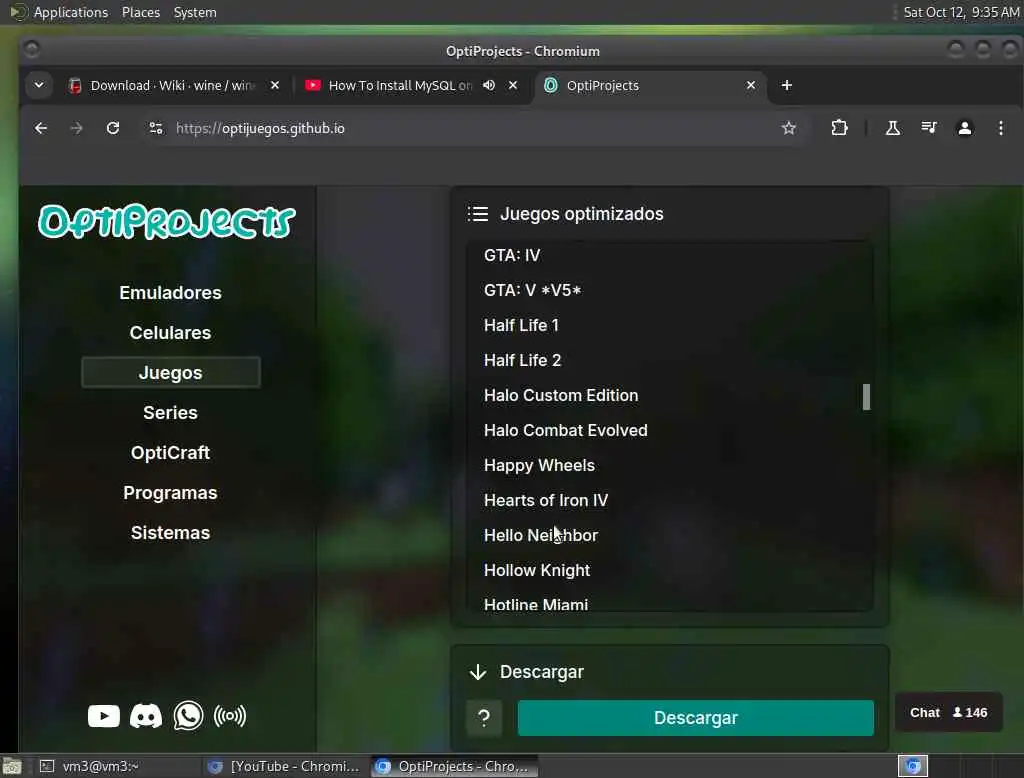The width and height of the screenshot is (1024, 778).
Task: Open the Discord icon in sidebar
Action: pos(146,716)
